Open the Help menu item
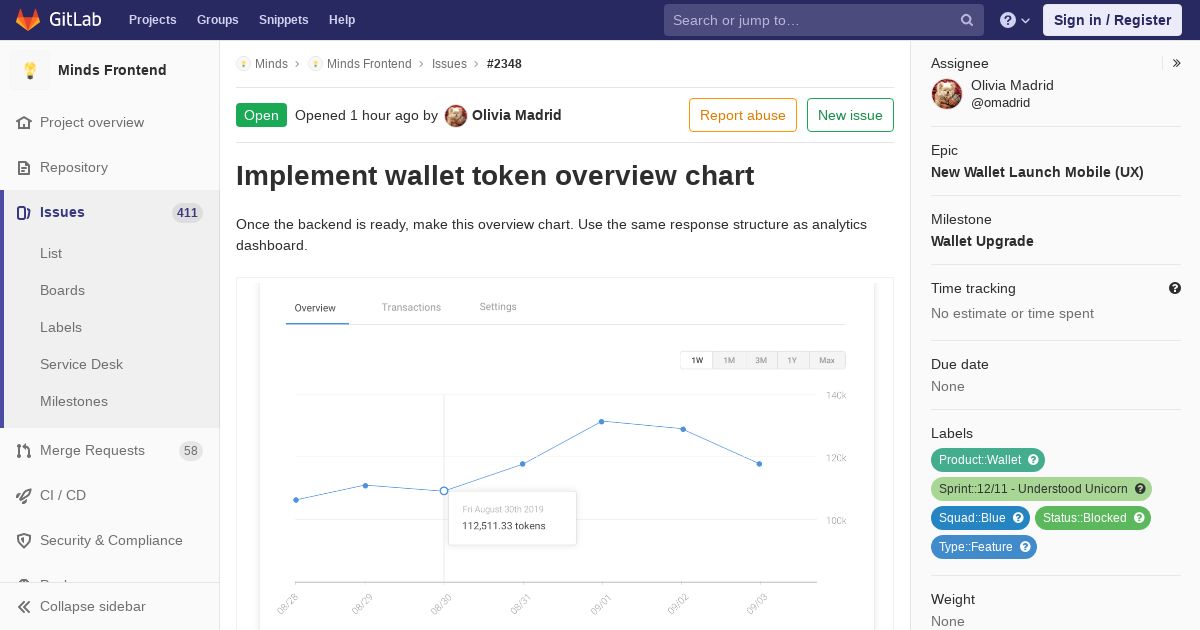Screen dimensions: 1200x630 [342, 20]
